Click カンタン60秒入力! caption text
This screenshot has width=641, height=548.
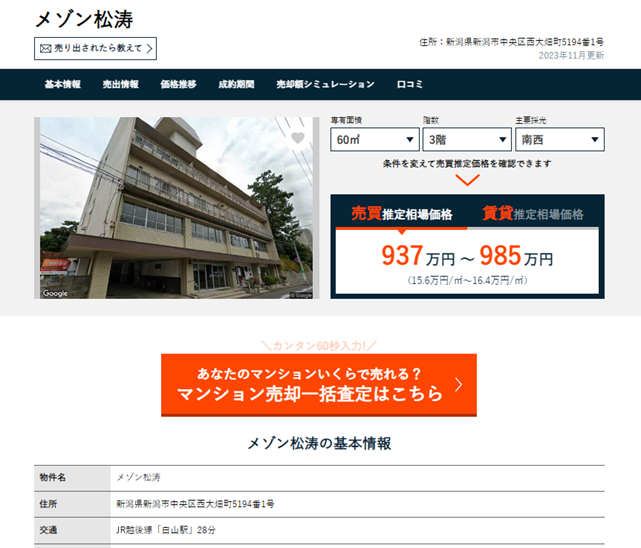pyautogui.click(x=319, y=346)
